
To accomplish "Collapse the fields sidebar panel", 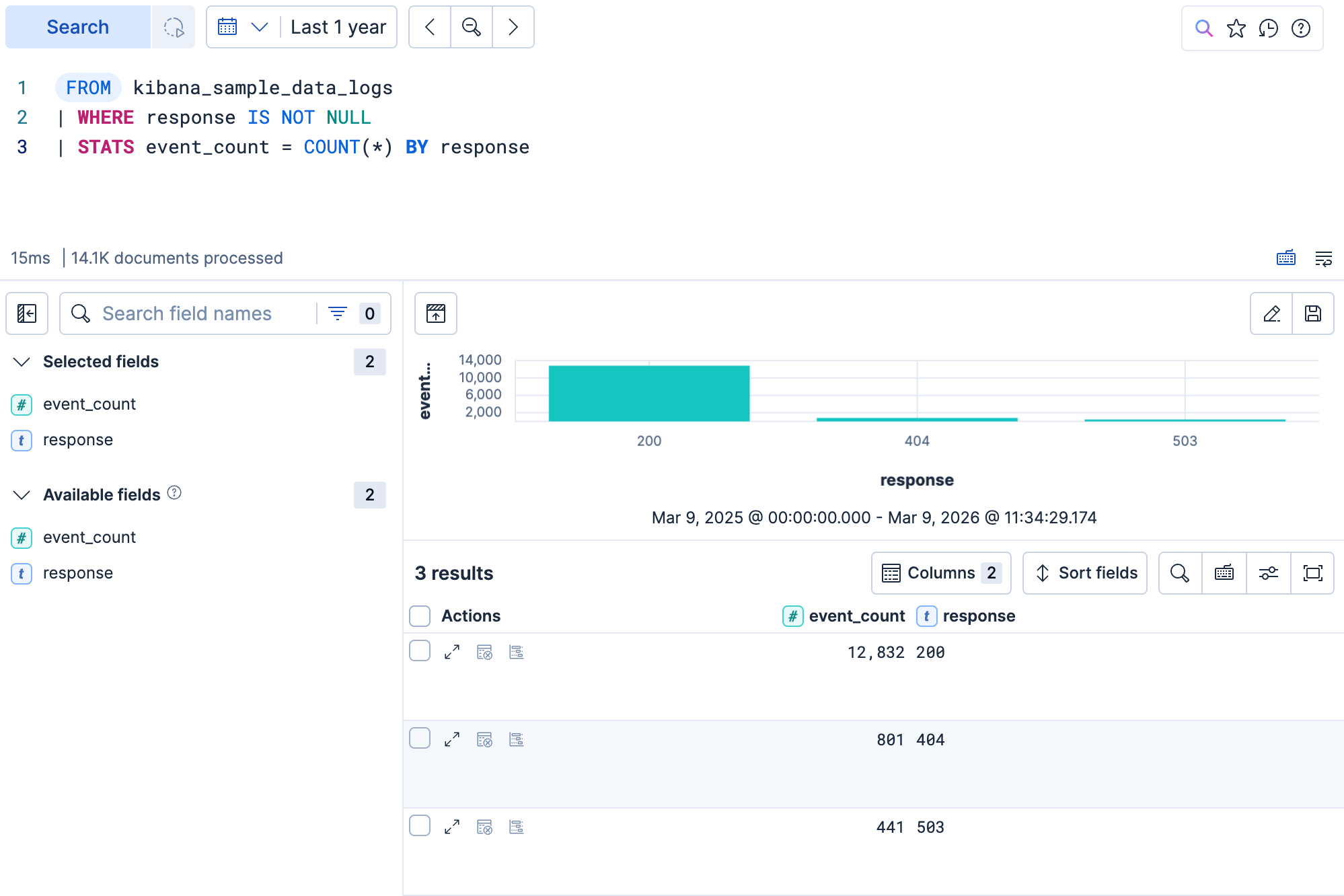I will coord(27,313).
